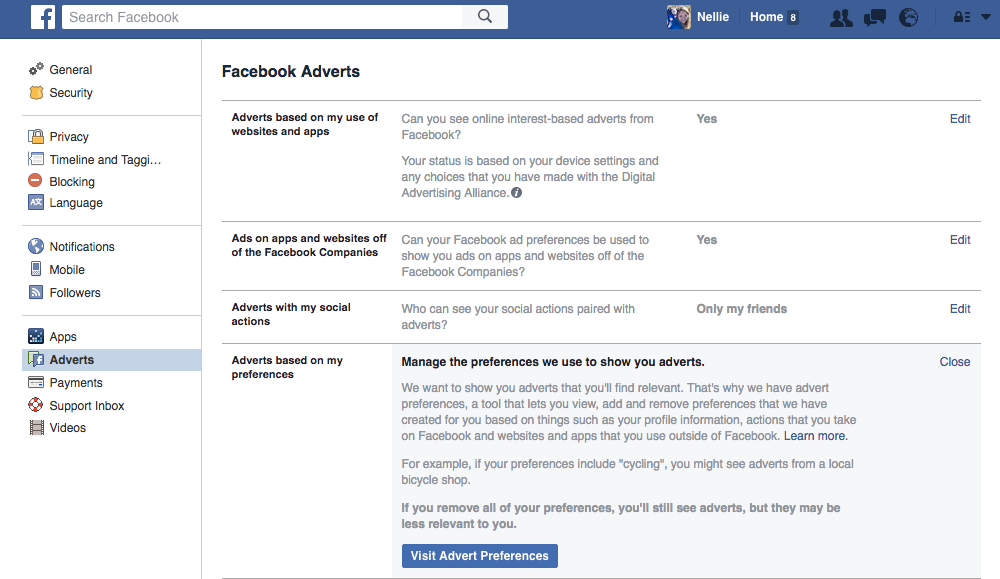Open the messages icon
The image size is (1000, 579).
(x=874, y=18)
